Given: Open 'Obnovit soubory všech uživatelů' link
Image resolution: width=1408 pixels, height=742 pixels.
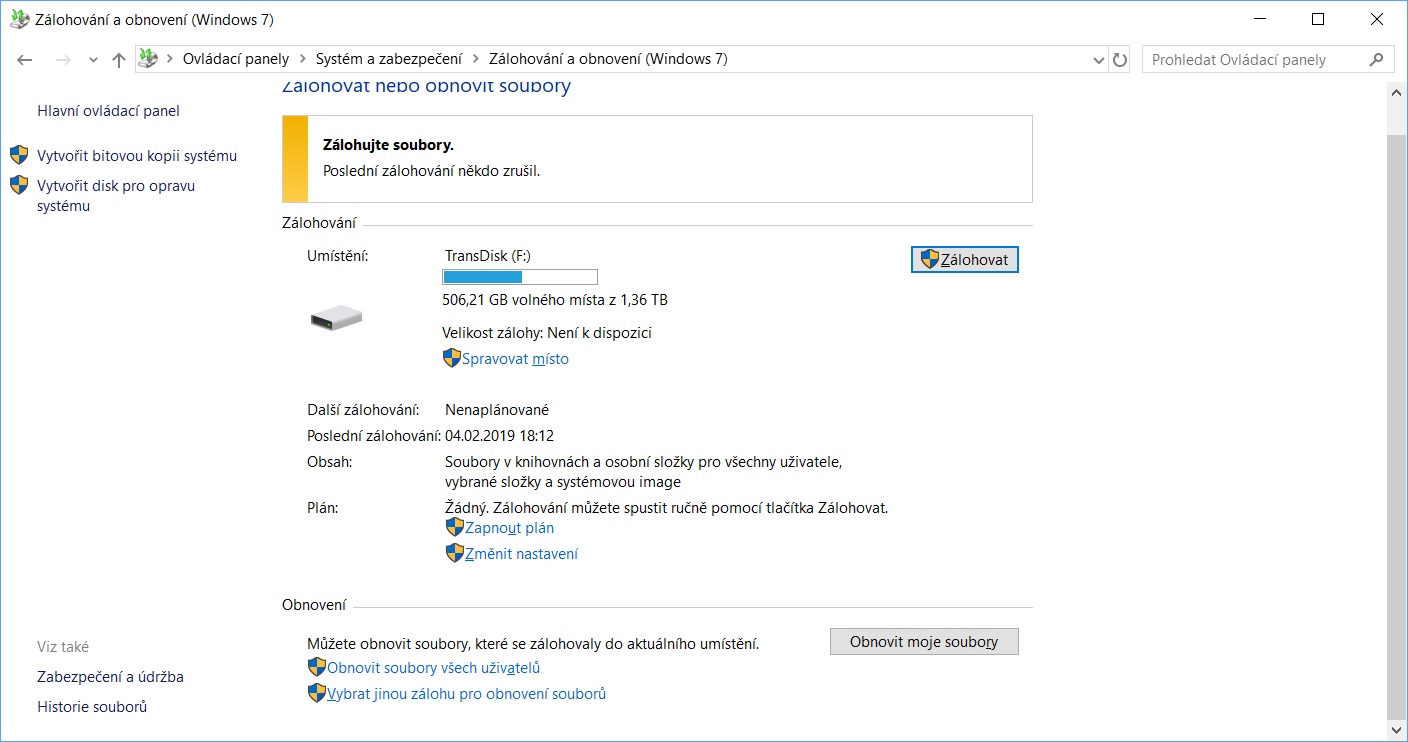Looking at the screenshot, I should 434,668.
